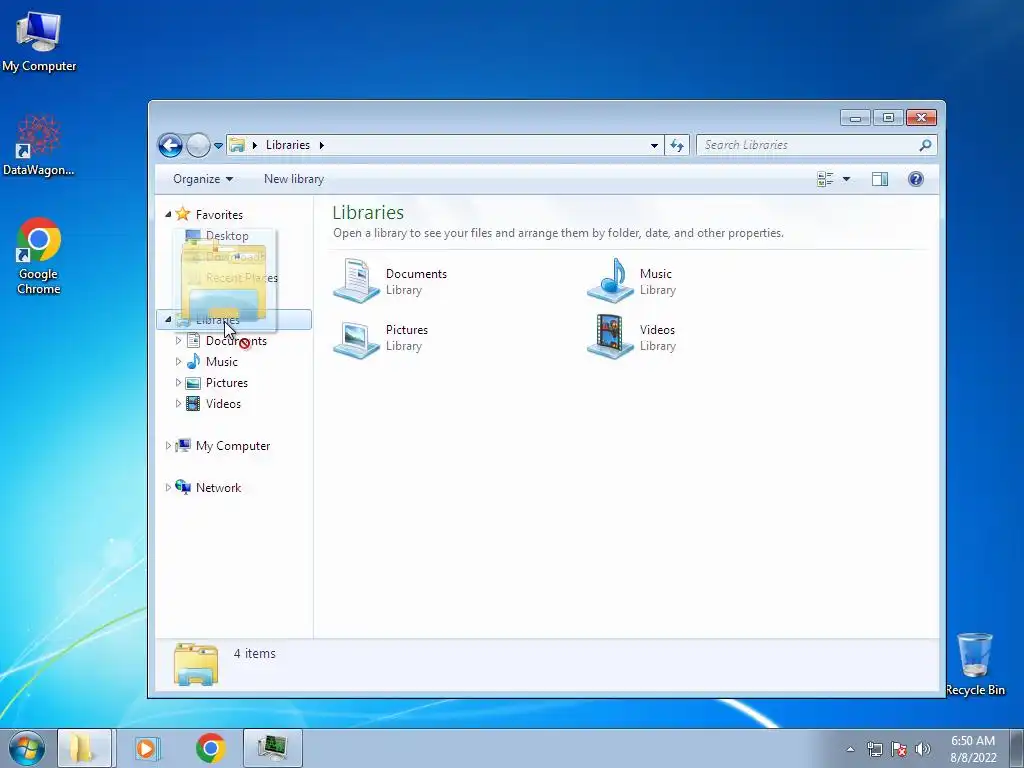Open the recent pages dropdown arrow

[x=218, y=146]
